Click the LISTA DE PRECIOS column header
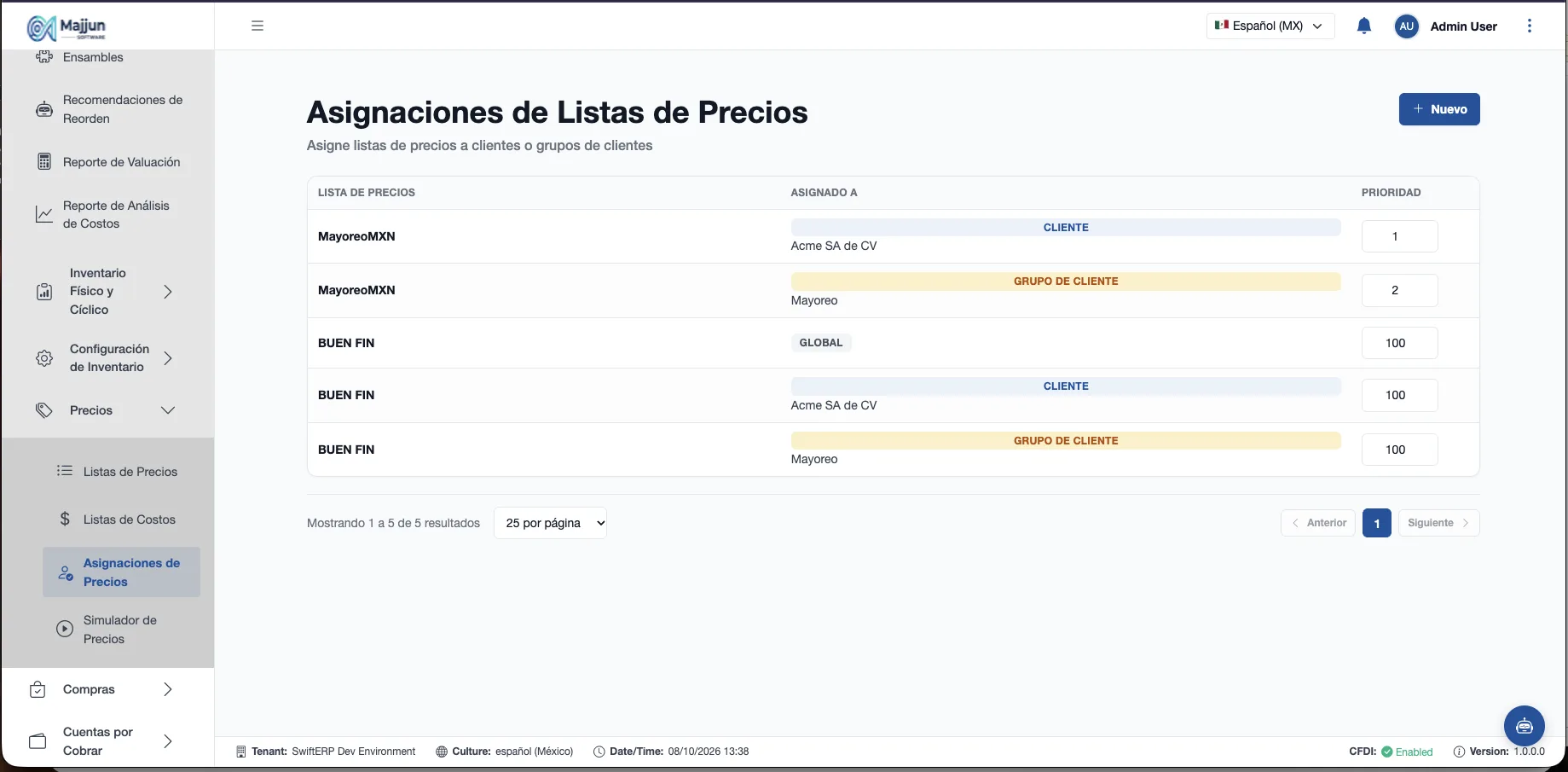This screenshot has width=1568, height=772. click(367, 193)
